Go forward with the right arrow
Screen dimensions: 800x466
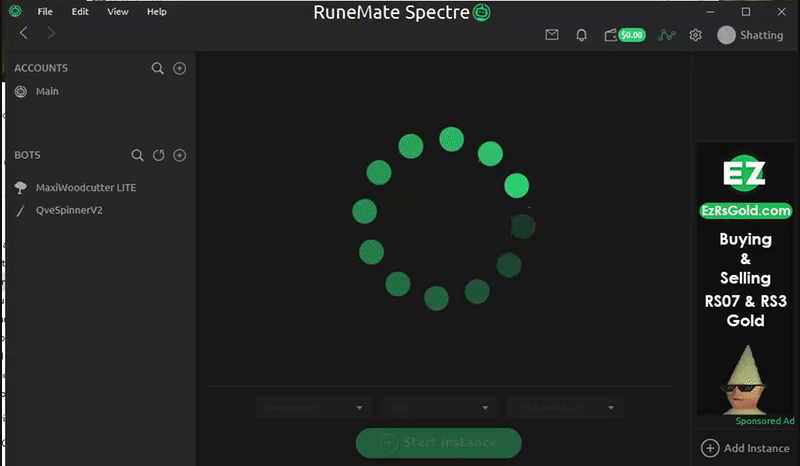(51, 33)
